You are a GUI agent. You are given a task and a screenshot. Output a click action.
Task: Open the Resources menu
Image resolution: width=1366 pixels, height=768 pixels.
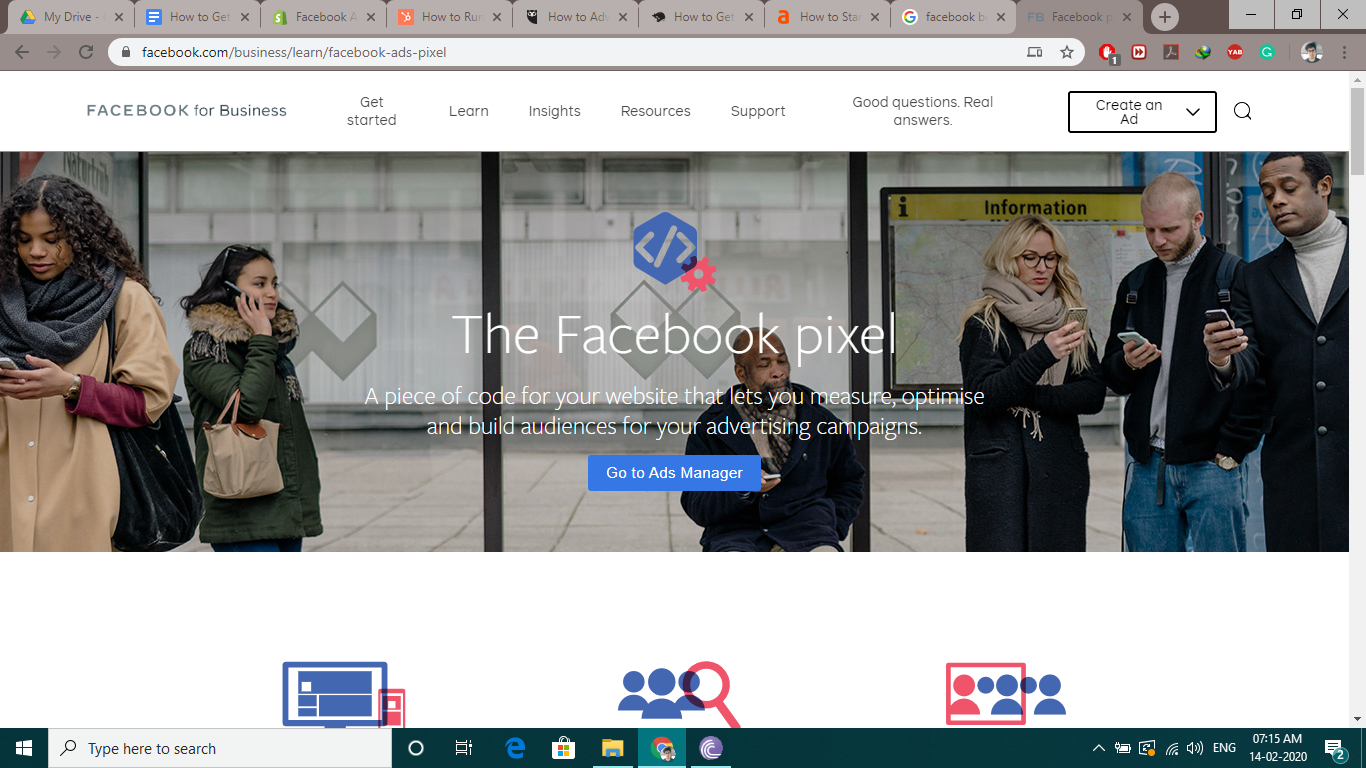click(x=655, y=111)
